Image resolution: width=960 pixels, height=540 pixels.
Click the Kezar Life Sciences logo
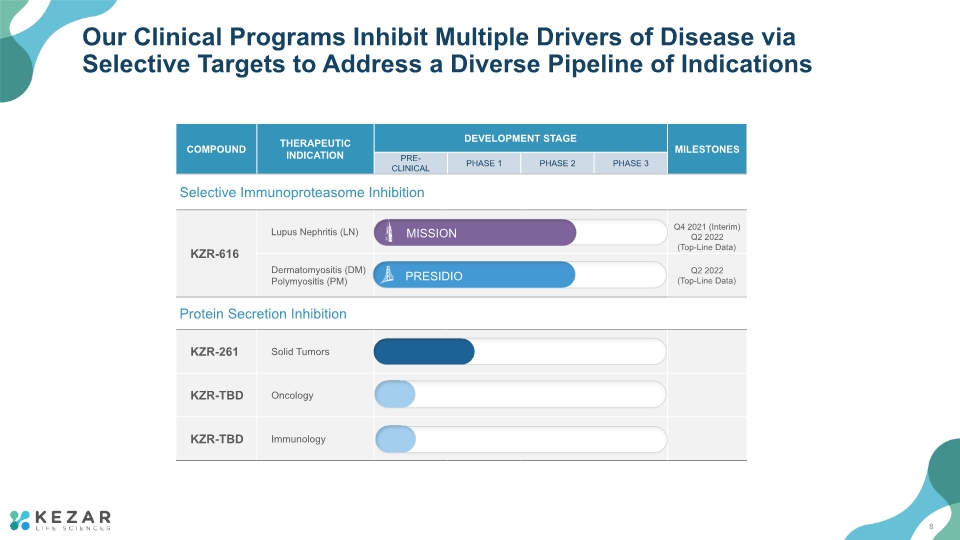(x=60, y=520)
